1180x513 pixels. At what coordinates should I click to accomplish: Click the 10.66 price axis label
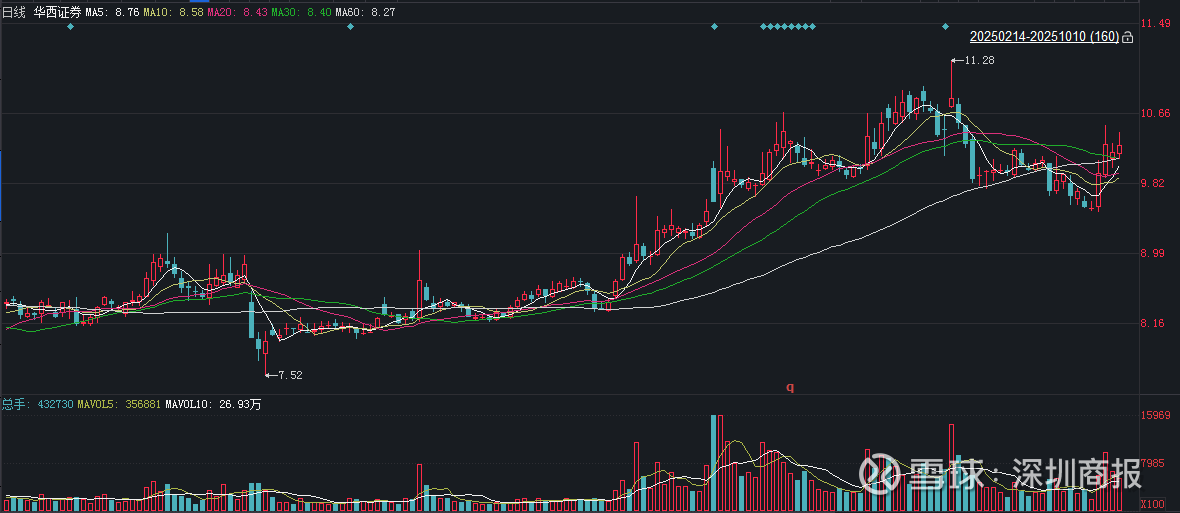click(x=1155, y=114)
